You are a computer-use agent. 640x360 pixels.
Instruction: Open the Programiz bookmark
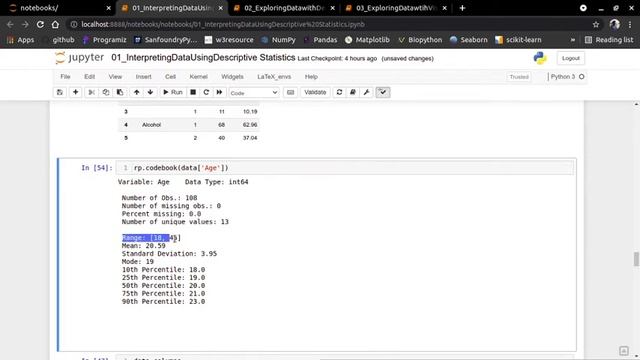[x=105, y=40]
